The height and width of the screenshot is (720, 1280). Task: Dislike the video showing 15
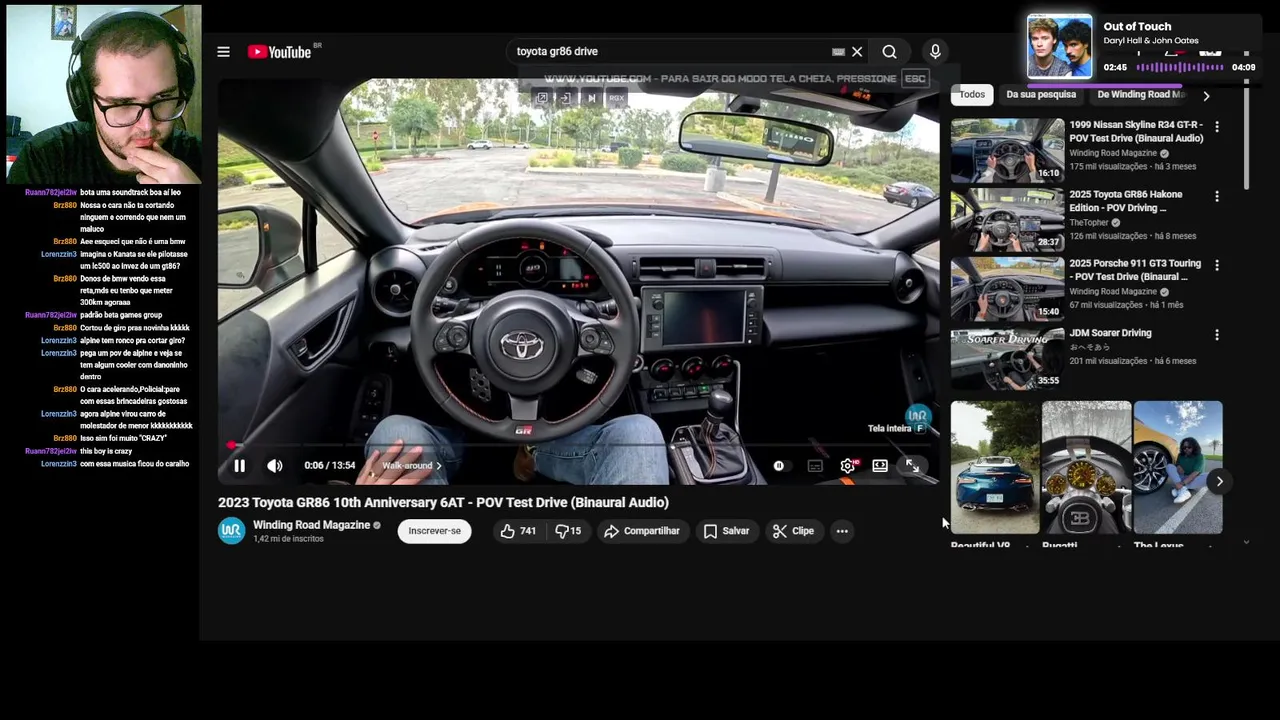[568, 531]
